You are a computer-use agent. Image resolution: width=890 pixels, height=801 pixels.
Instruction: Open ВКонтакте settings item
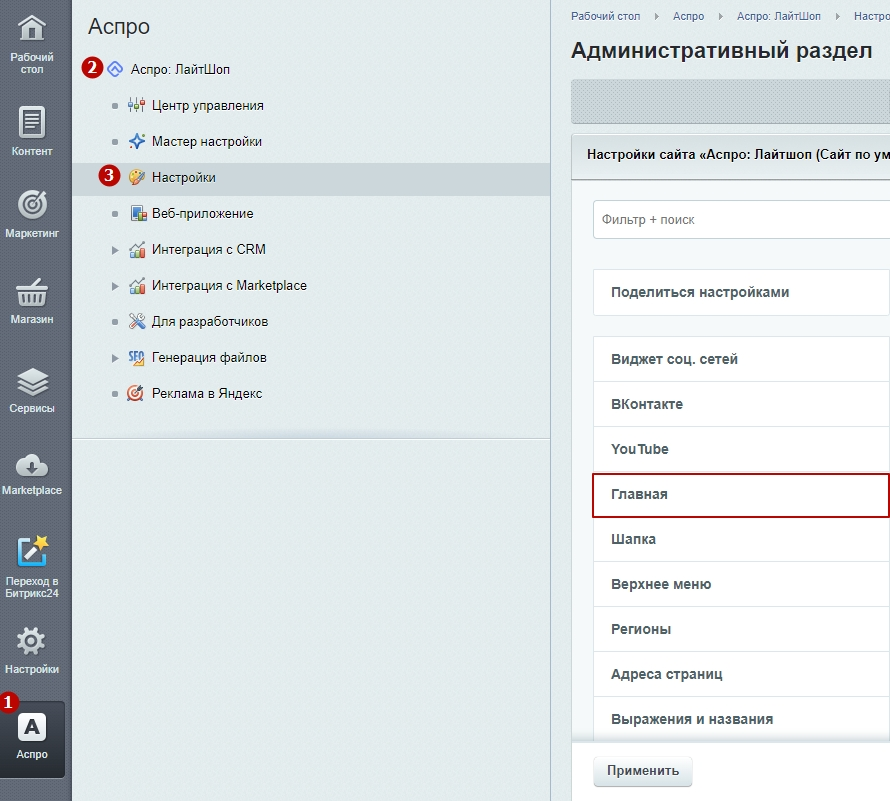tap(741, 404)
